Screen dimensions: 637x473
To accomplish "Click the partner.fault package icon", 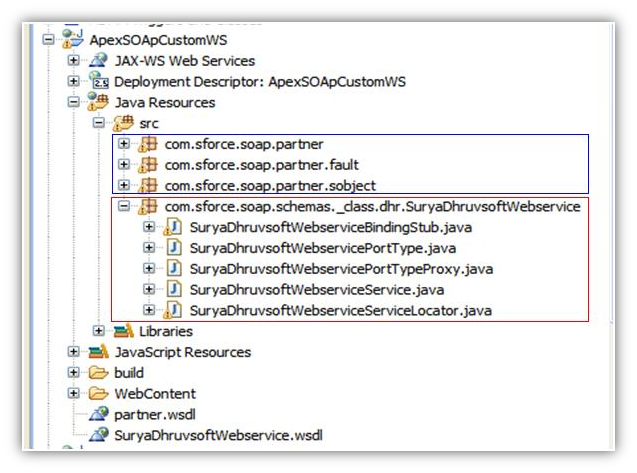I will [x=148, y=165].
